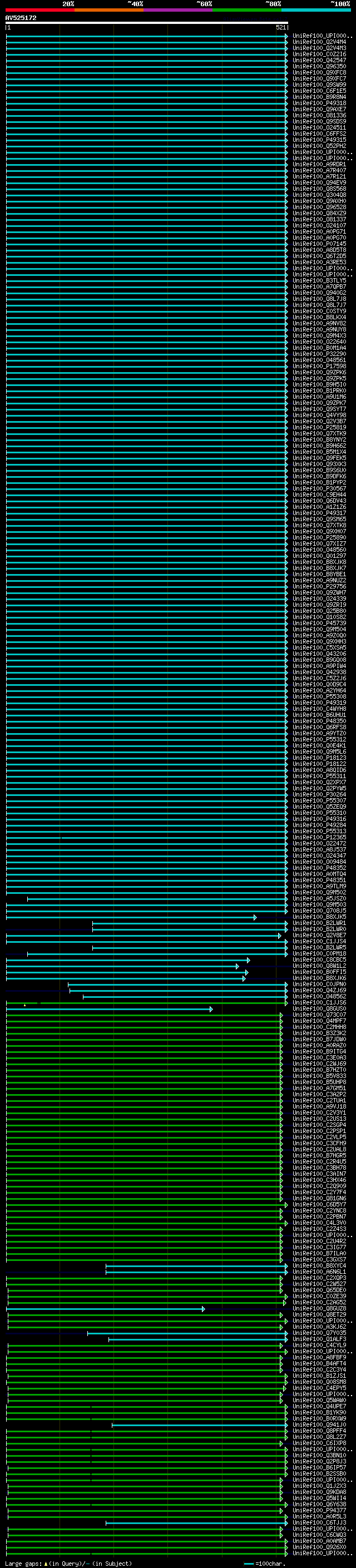Screen dimensions: 356x1568
Task: Select label UniRef100_O24511
Action: [319, 127]
